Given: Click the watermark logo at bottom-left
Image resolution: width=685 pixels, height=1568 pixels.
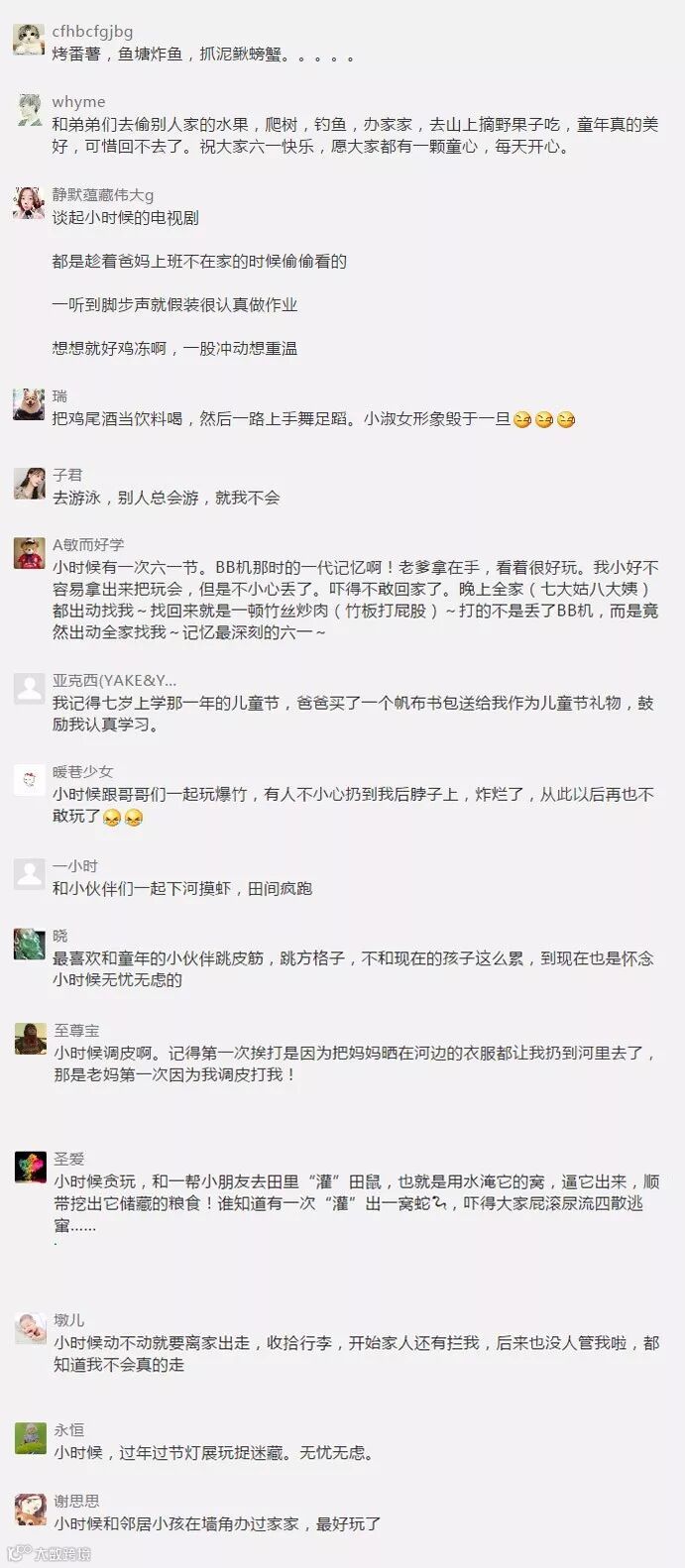Looking at the screenshot, I should coord(50,1553).
